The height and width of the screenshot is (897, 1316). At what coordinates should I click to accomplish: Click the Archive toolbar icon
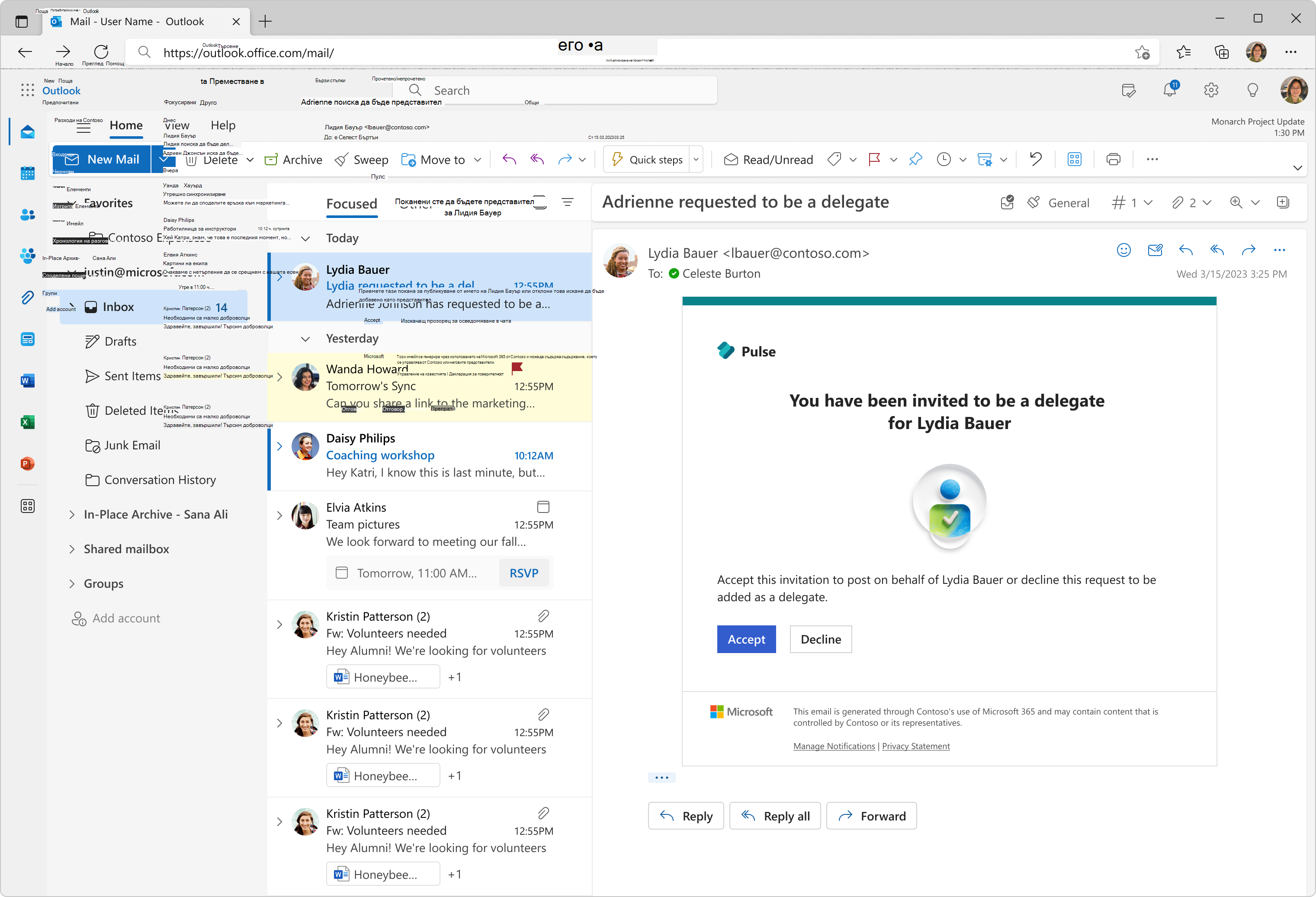tap(271, 160)
